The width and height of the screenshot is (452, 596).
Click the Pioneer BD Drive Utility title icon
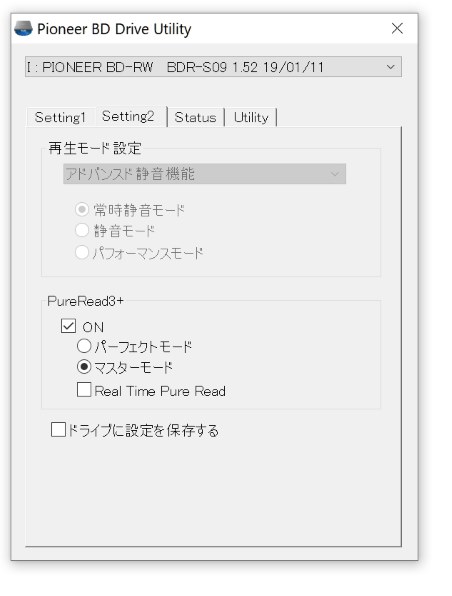pyautogui.click(x=23, y=29)
